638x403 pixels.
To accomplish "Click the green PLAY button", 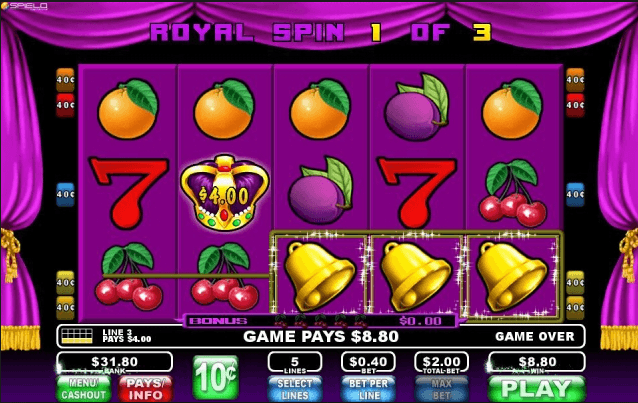I will tap(537, 389).
